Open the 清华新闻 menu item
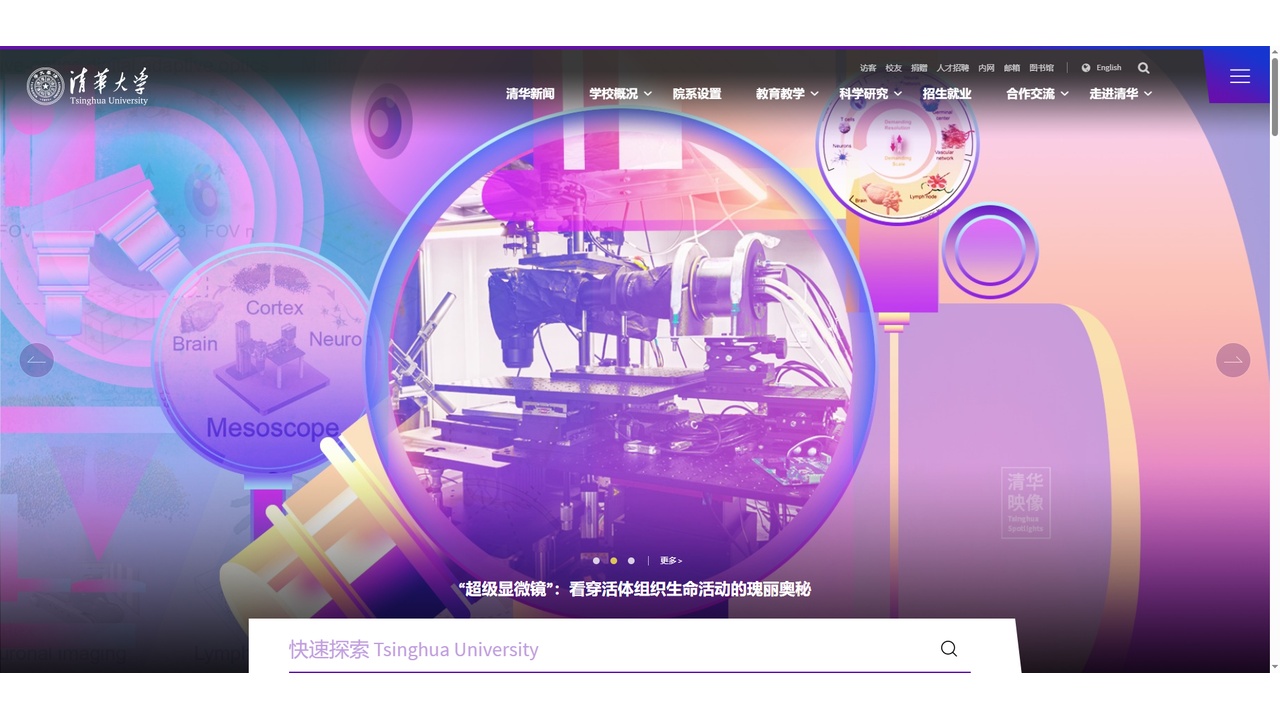Viewport: 1280px width, 720px height. (530, 93)
